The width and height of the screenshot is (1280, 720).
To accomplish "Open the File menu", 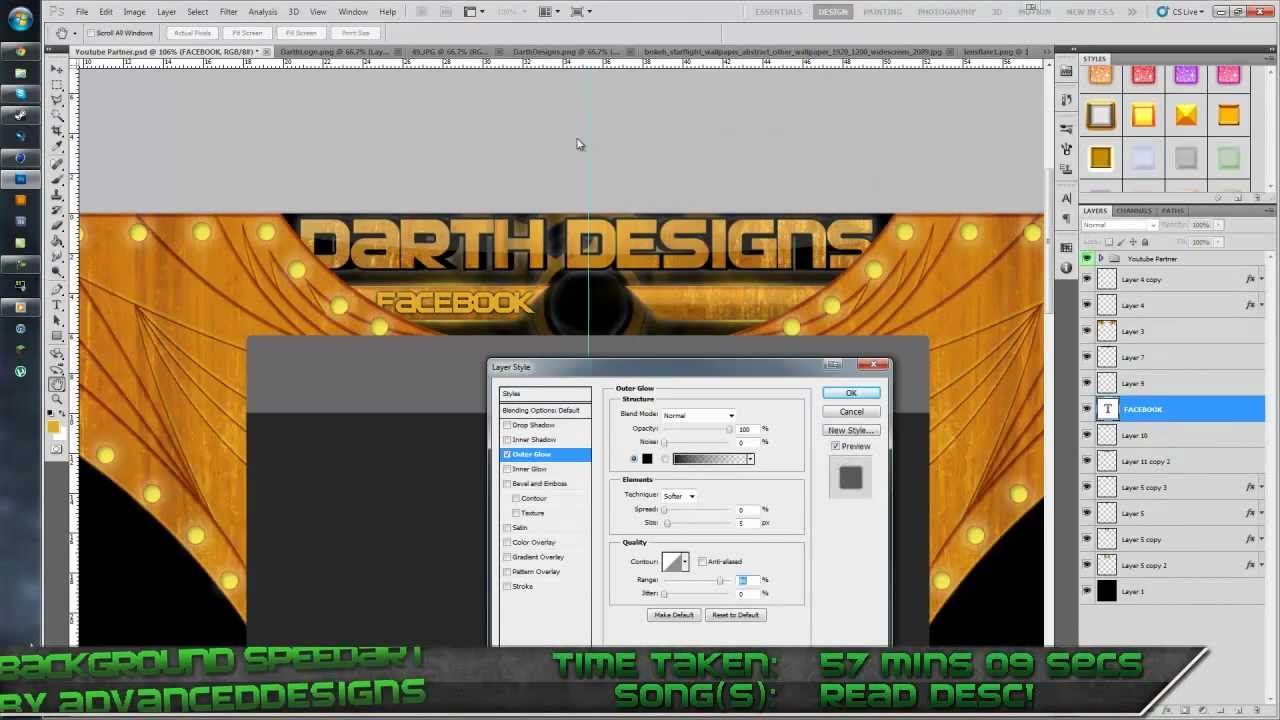I will pyautogui.click(x=82, y=12).
